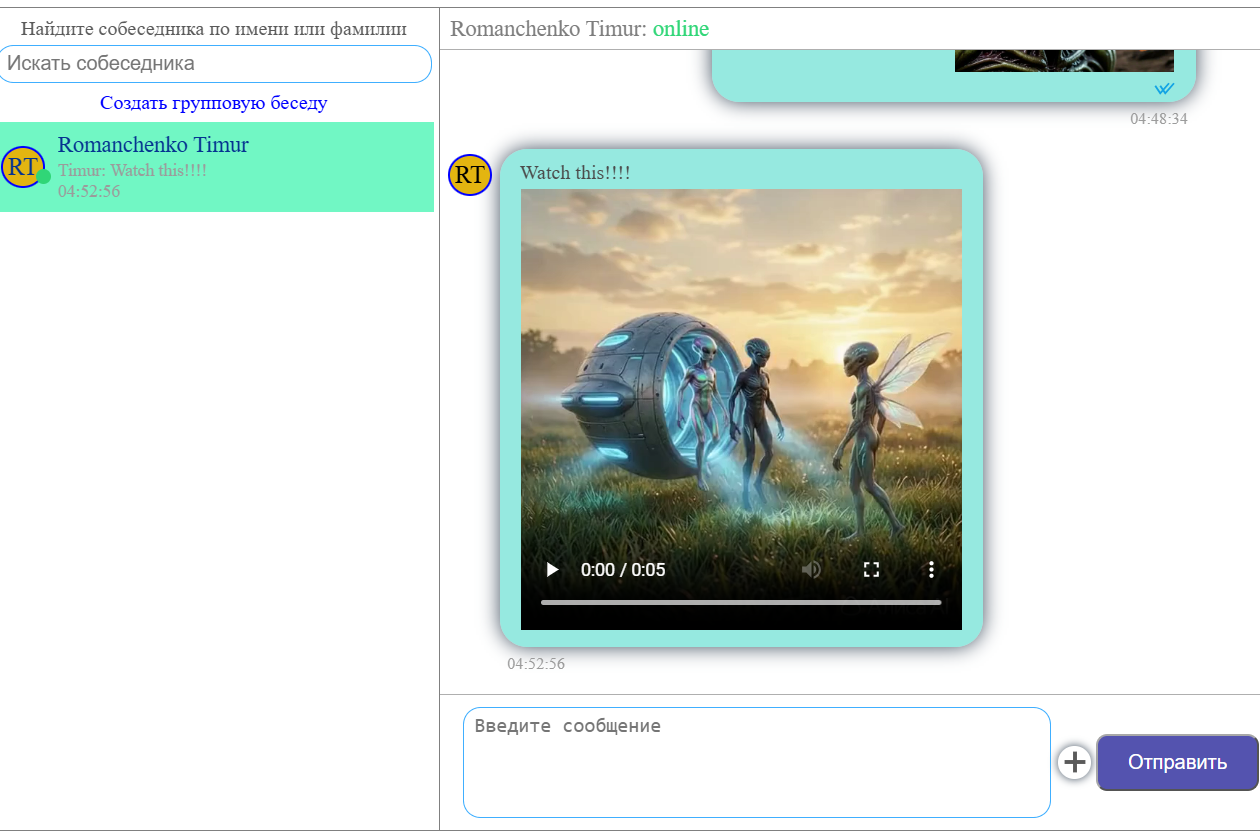Viewport: 1260px width, 840px height.
Task: Click the 0:00 / 0:05 video time display
Action: (x=623, y=570)
